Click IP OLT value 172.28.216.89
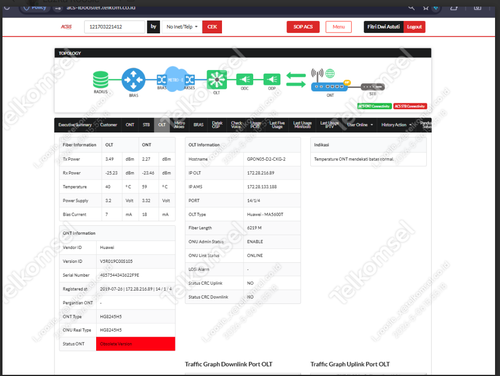This screenshot has height=376, width=500. point(260,173)
